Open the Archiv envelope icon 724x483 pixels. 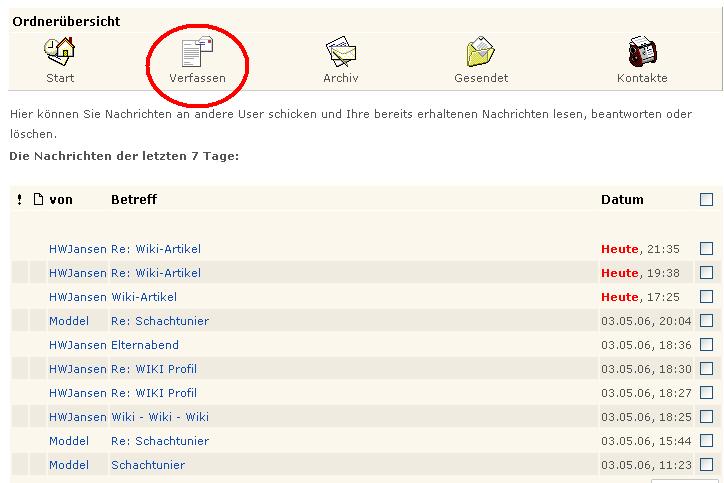(x=341, y=51)
